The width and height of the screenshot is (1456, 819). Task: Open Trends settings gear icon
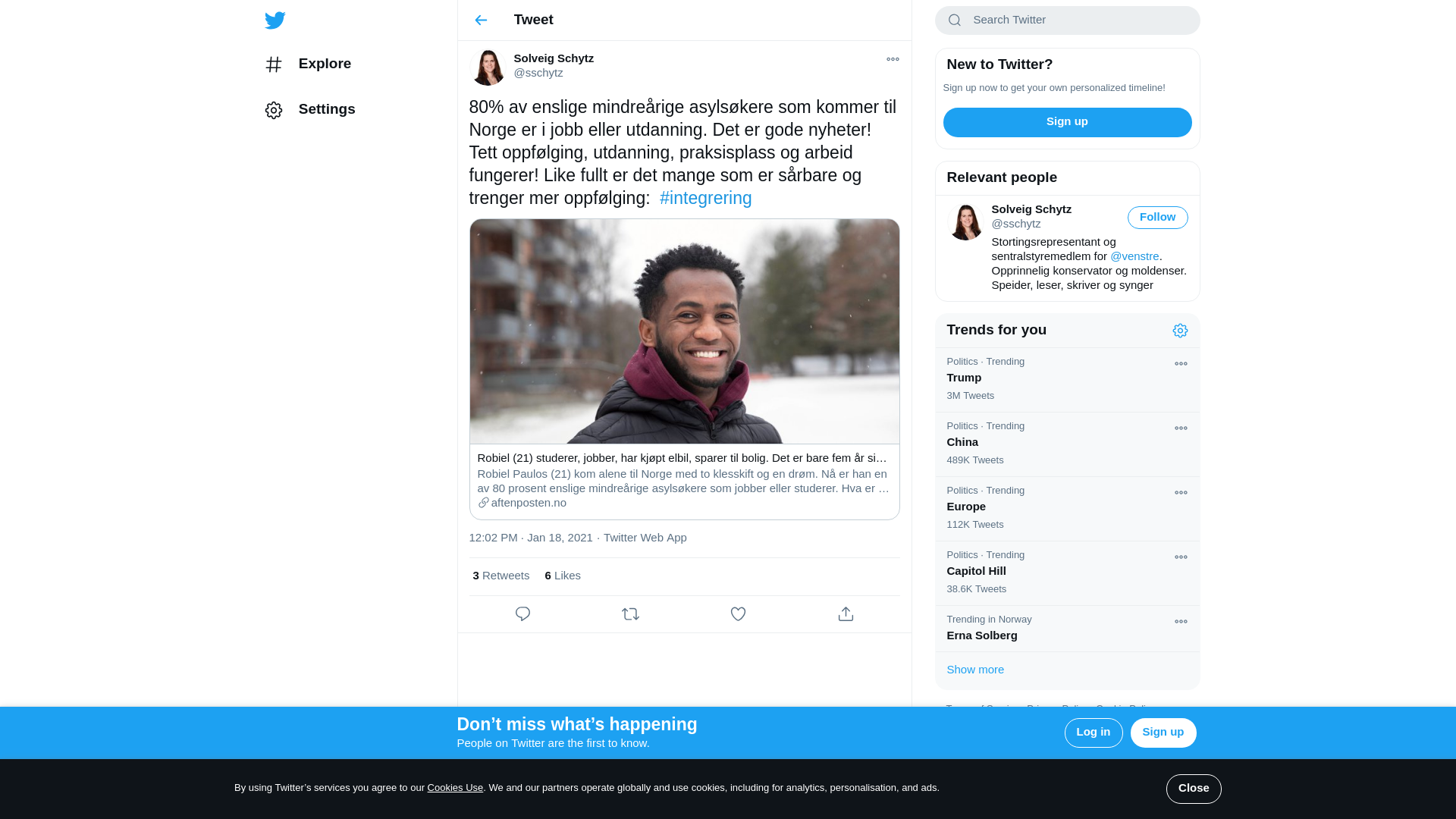1180,331
